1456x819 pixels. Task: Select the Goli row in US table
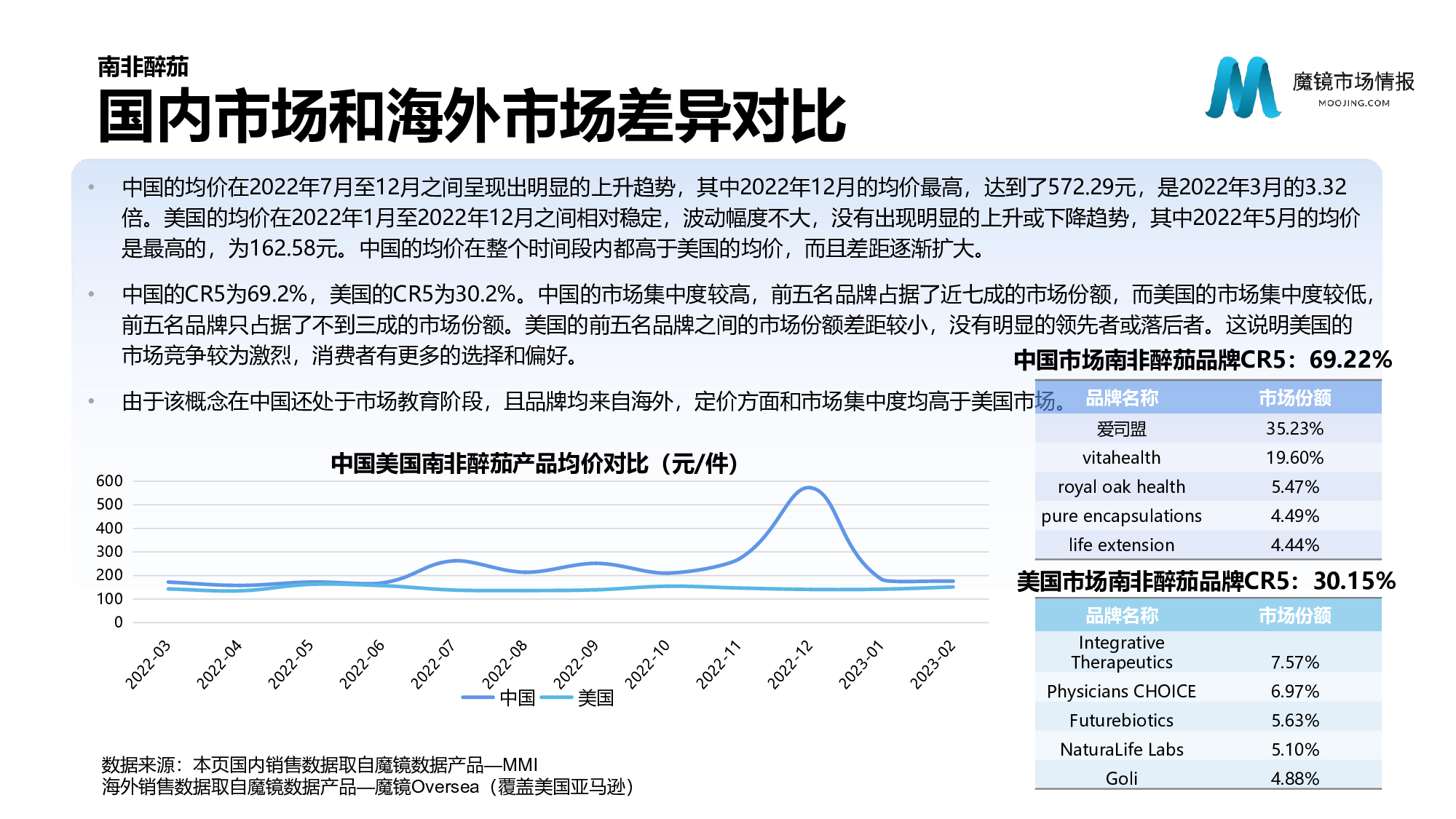[1121, 778]
